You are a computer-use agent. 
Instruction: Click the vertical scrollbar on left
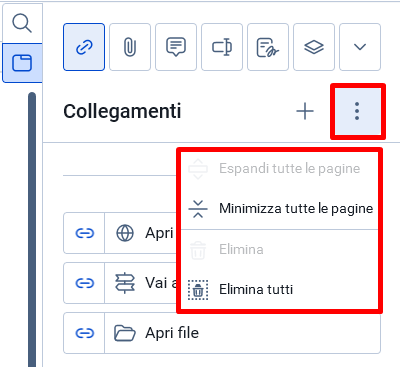click(32, 229)
